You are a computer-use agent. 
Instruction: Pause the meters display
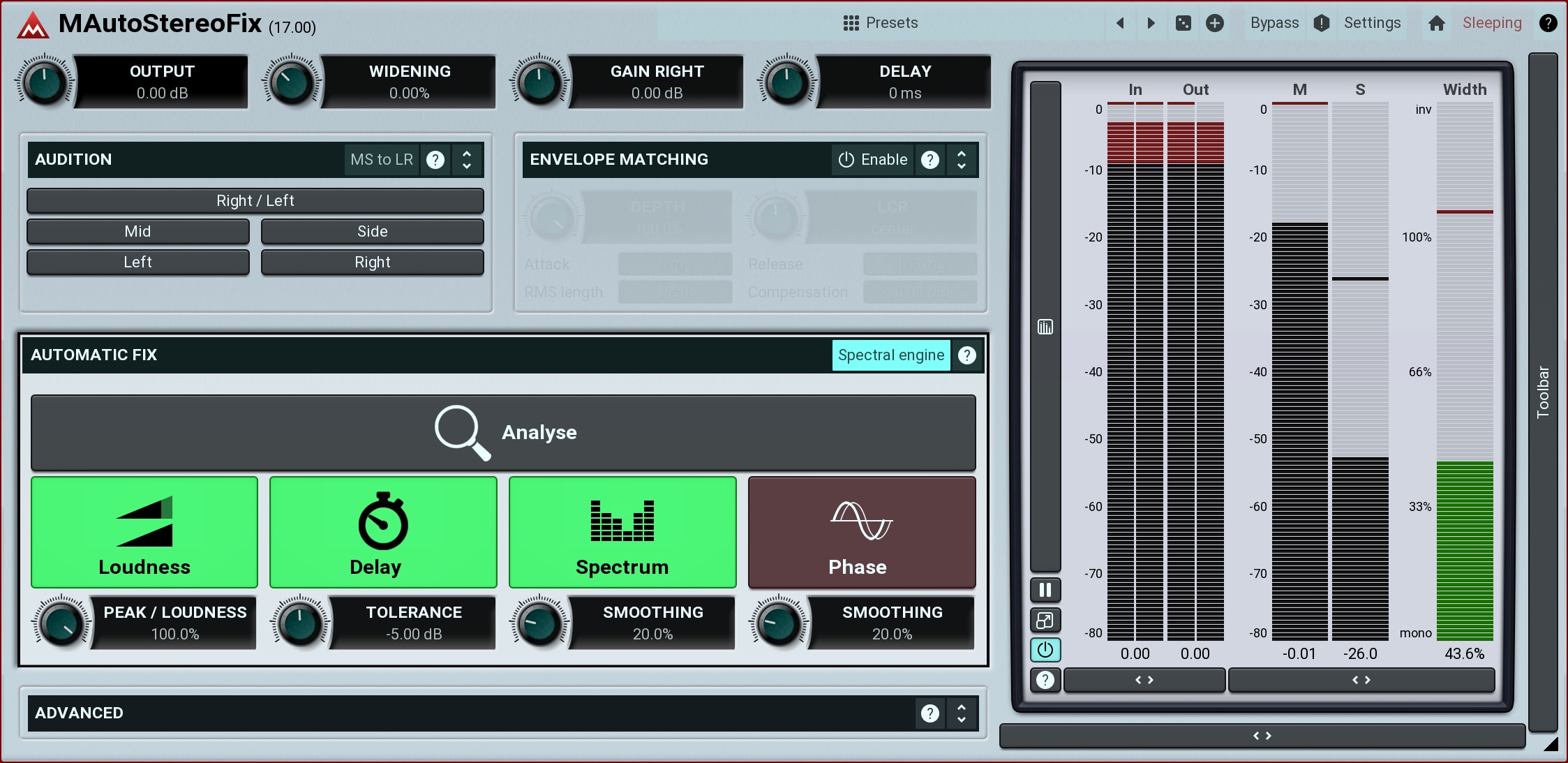click(x=1045, y=590)
